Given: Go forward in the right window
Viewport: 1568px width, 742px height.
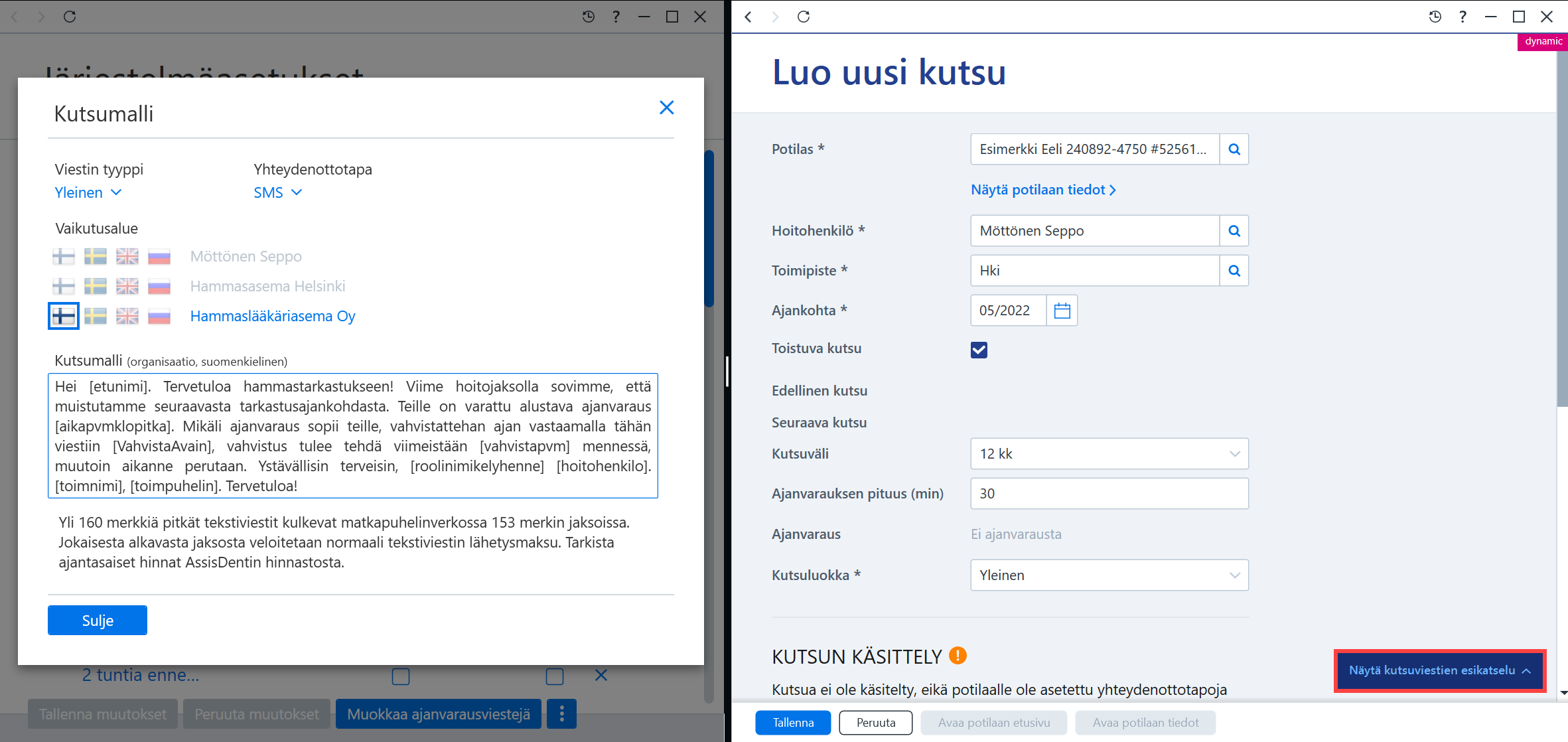Looking at the screenshot, I should (775, 17).
